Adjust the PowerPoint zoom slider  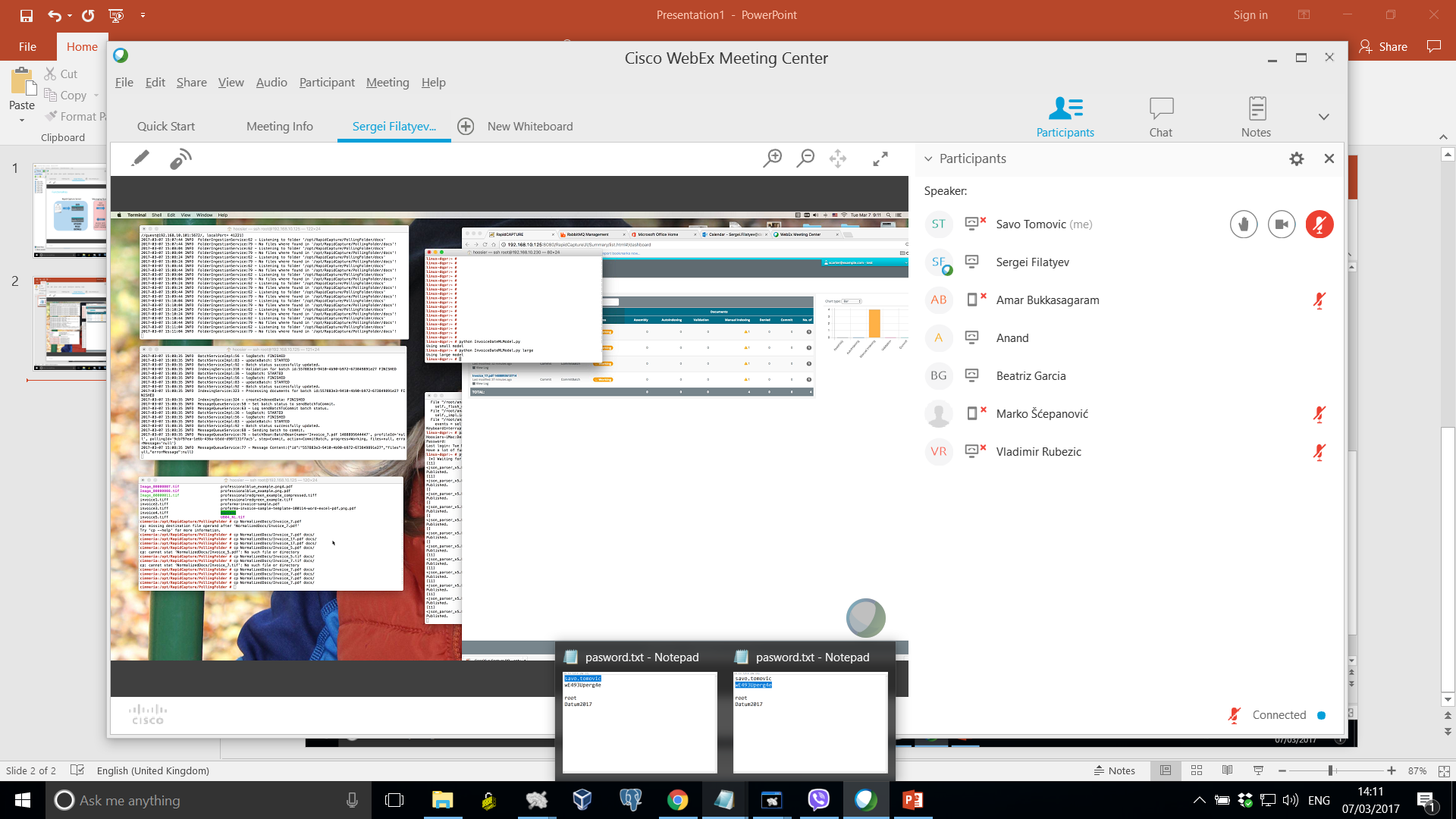coord(1330,770)
